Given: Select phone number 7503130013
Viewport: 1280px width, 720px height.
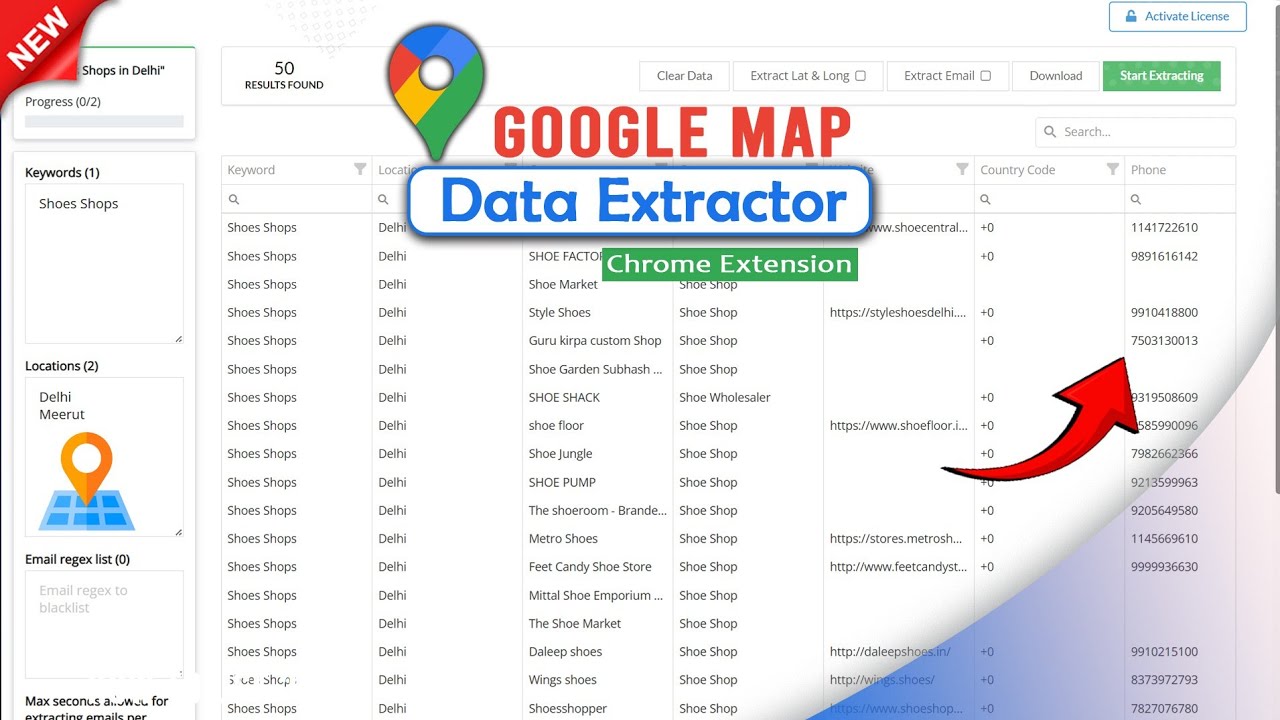Looking at the screenshot, I should pos(1164,341).
